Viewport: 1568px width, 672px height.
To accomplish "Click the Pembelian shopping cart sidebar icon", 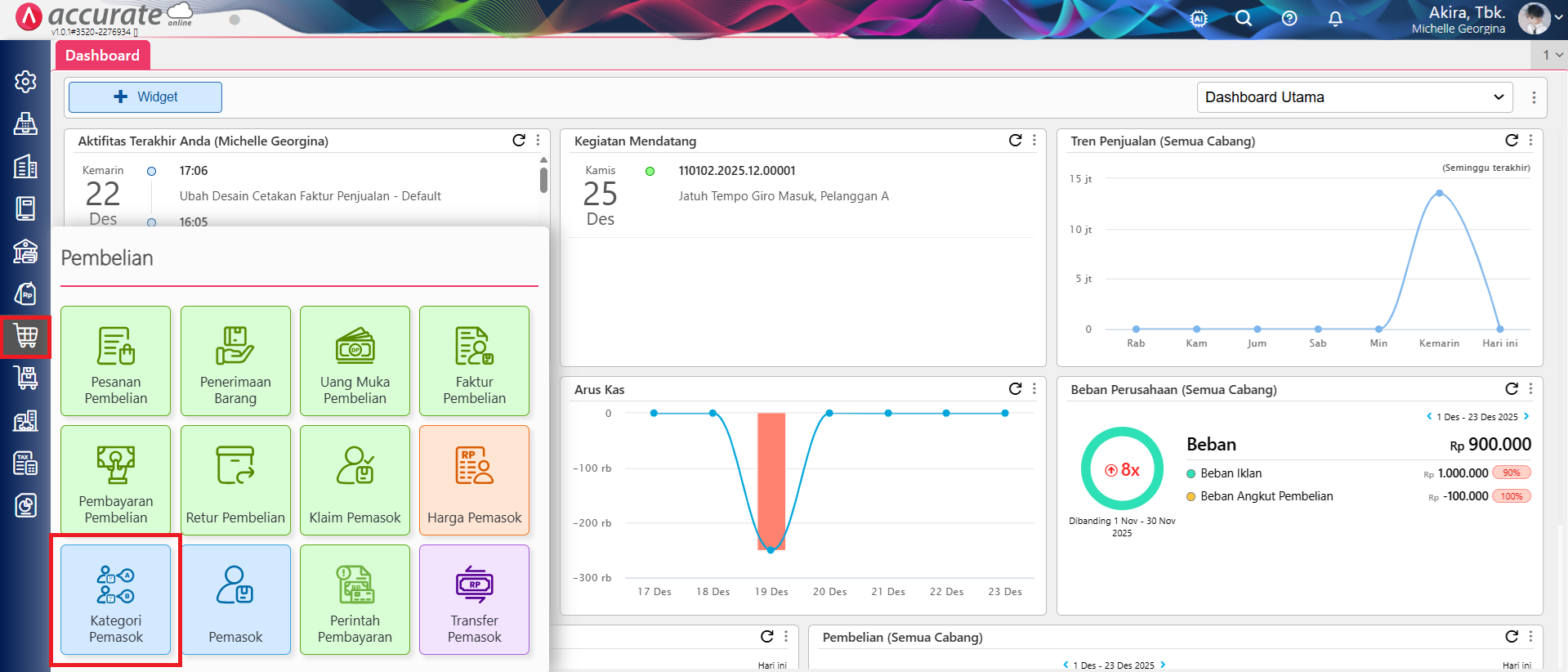I will click(x=25, y=336).
